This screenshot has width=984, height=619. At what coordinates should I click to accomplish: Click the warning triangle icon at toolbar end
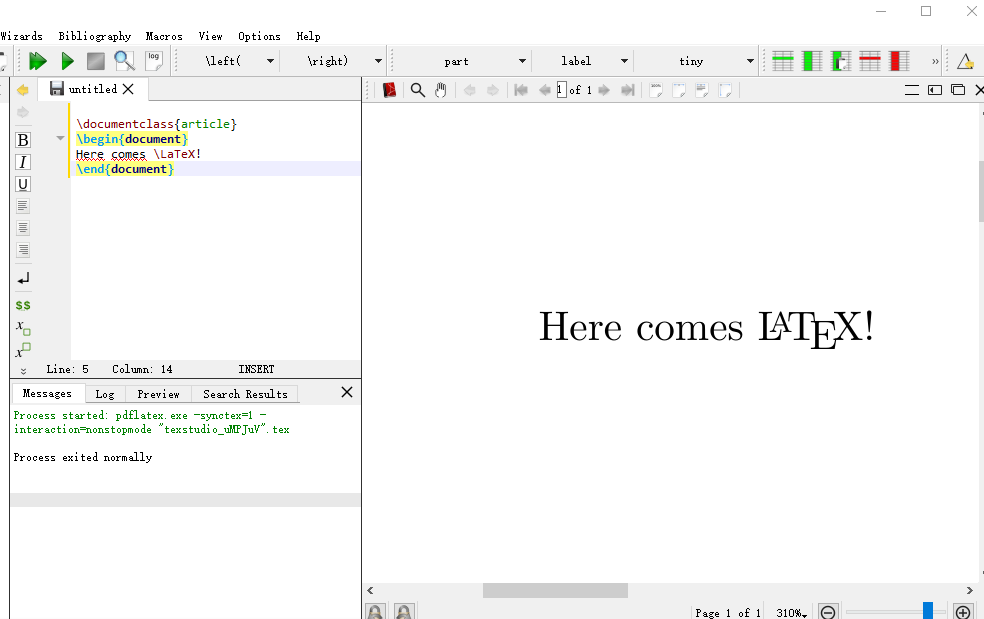point(965,61)
